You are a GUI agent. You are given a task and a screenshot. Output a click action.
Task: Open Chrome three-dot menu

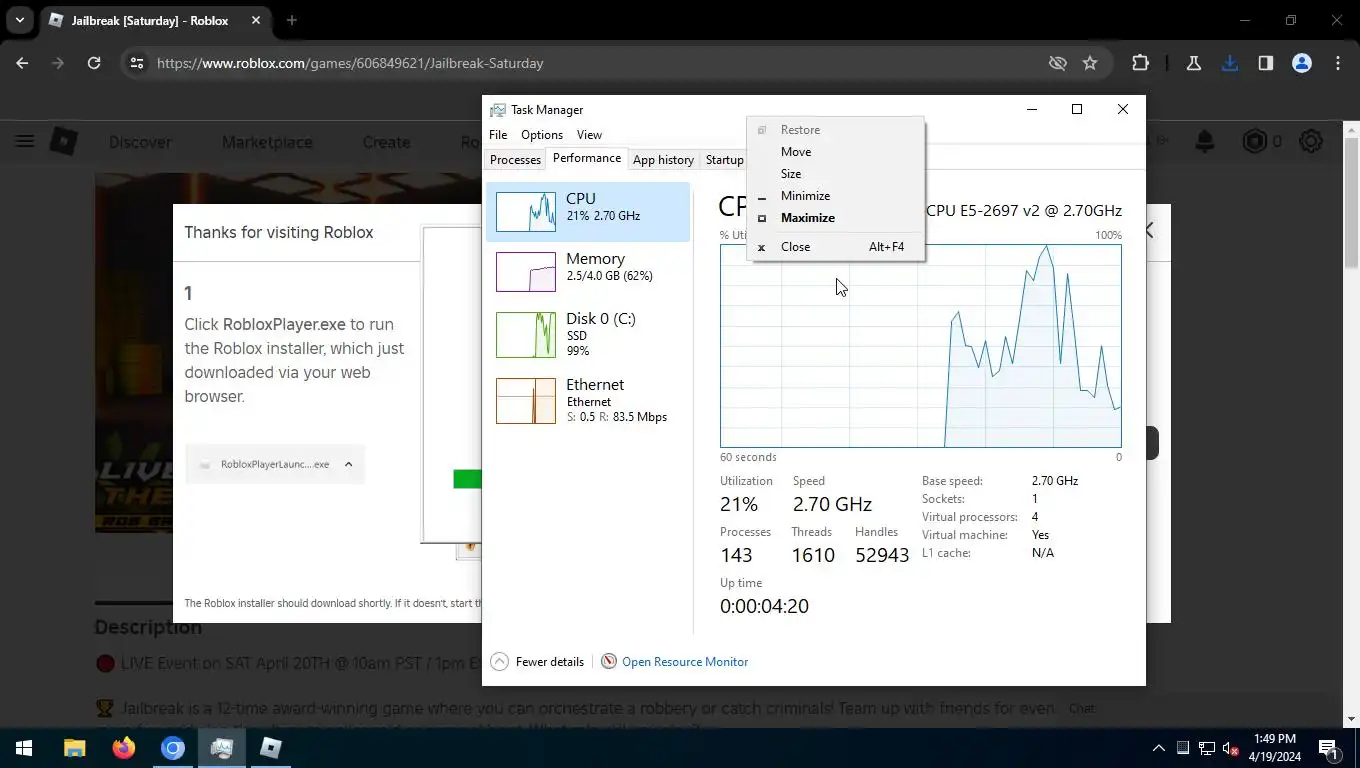(1338, 63)
